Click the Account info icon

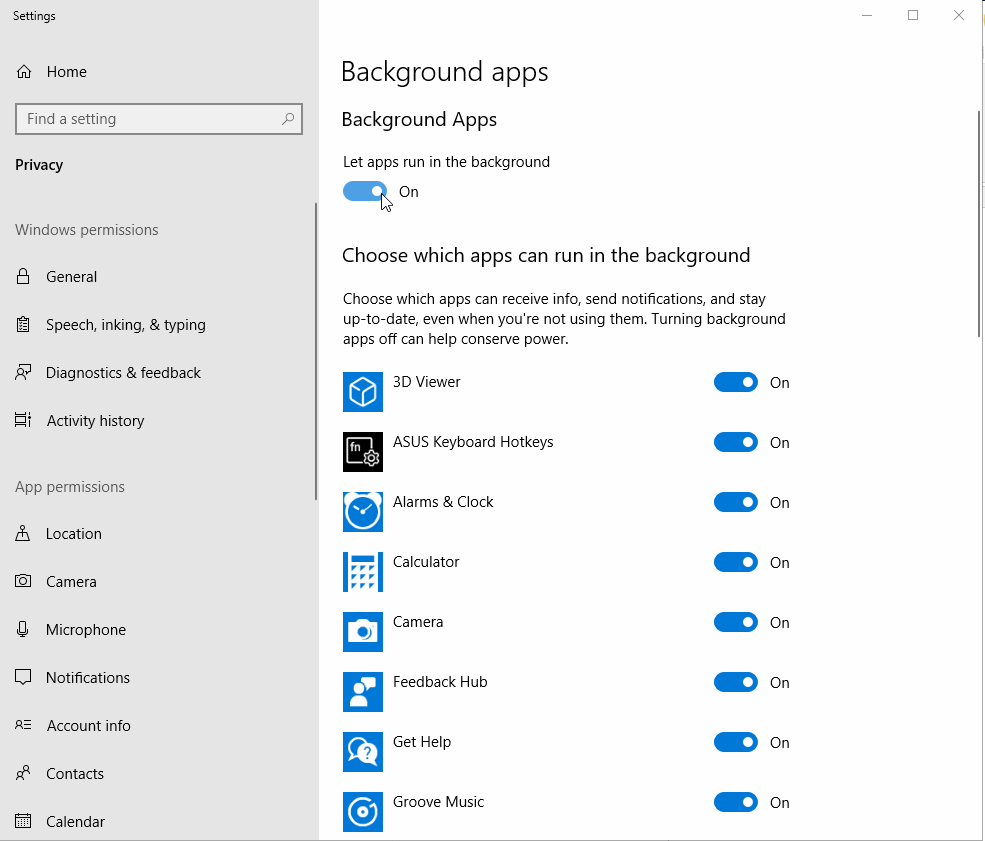(x=23, y=725)
